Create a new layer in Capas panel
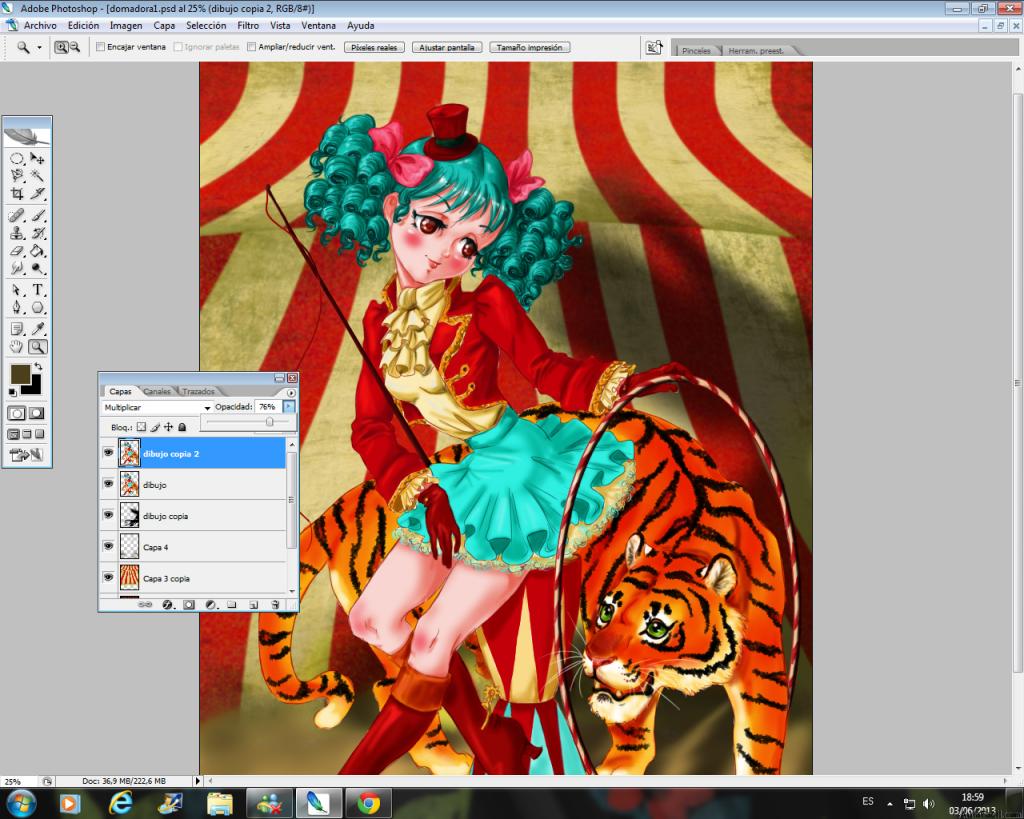This screenshot has width=1024, height=819. click(253, 605)
